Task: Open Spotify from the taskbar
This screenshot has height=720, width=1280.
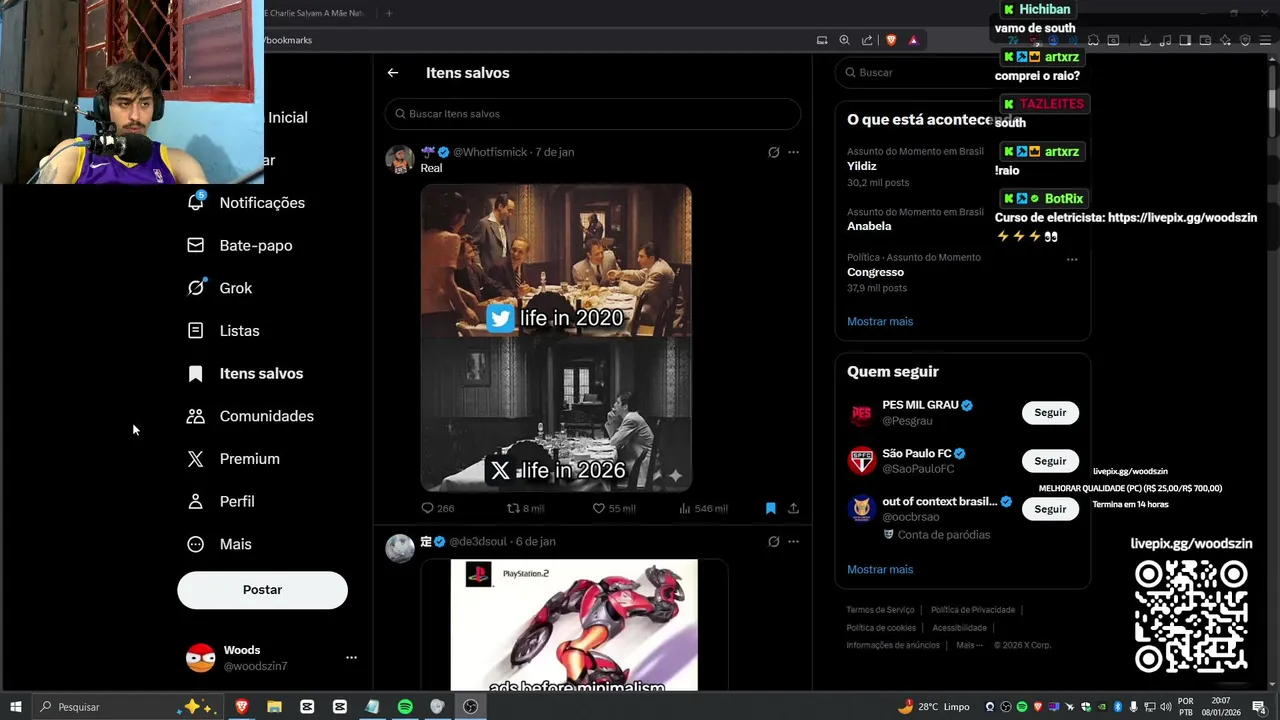Action: [405, 707]
